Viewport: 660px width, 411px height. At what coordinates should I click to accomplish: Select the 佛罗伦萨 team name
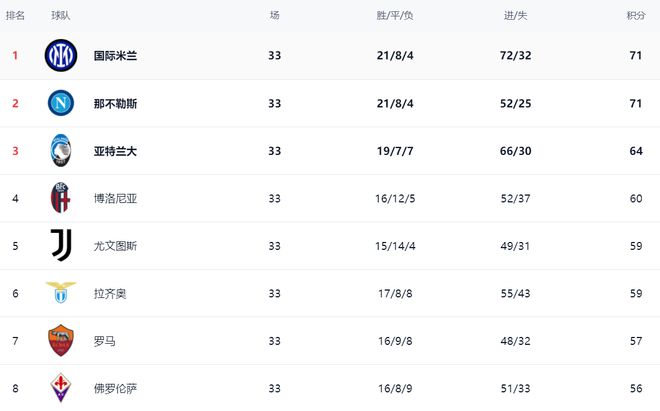click(x=115, y=388)
